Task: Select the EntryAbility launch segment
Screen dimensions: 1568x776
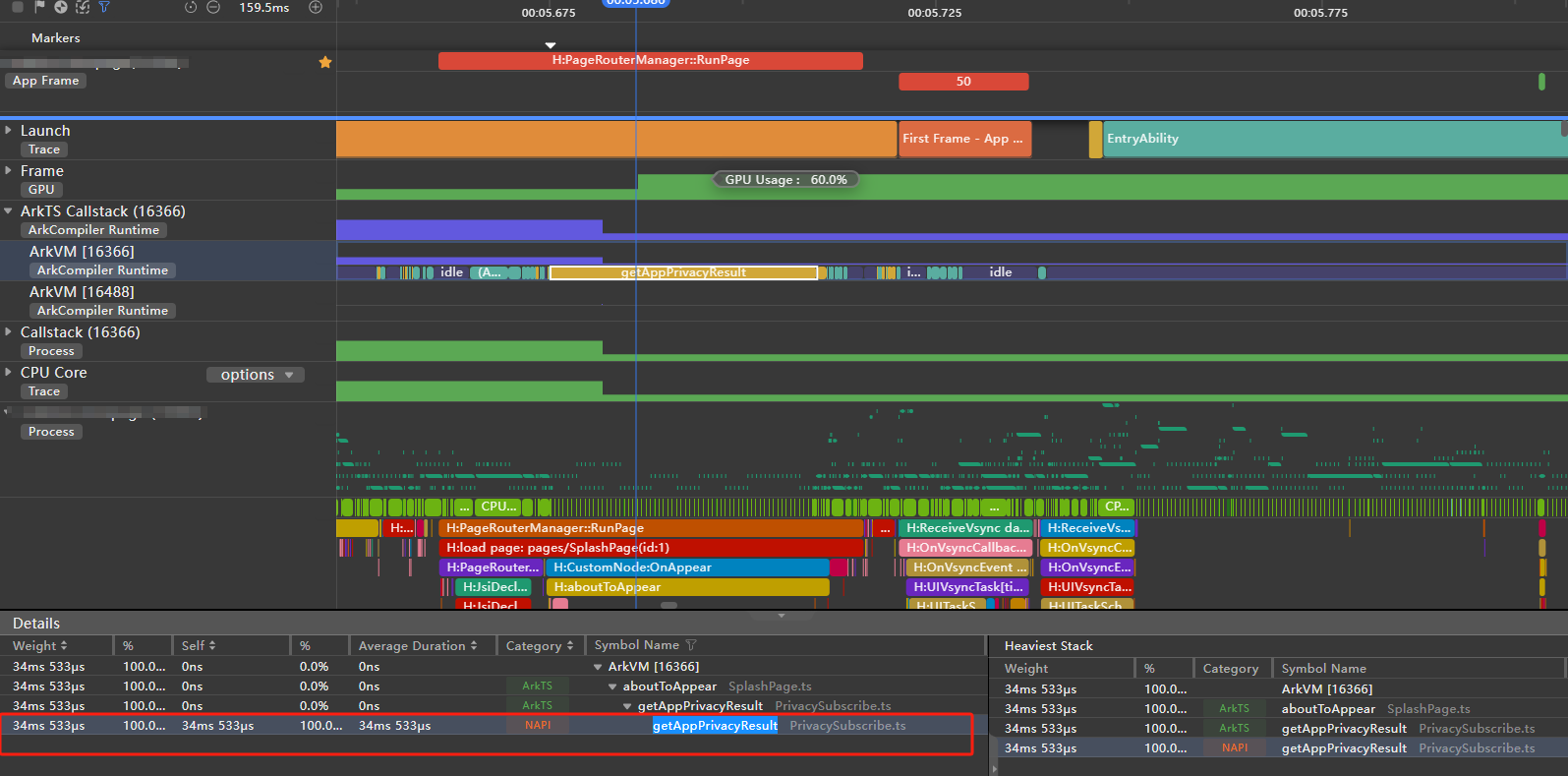Action: click(x=1333, y=139)
